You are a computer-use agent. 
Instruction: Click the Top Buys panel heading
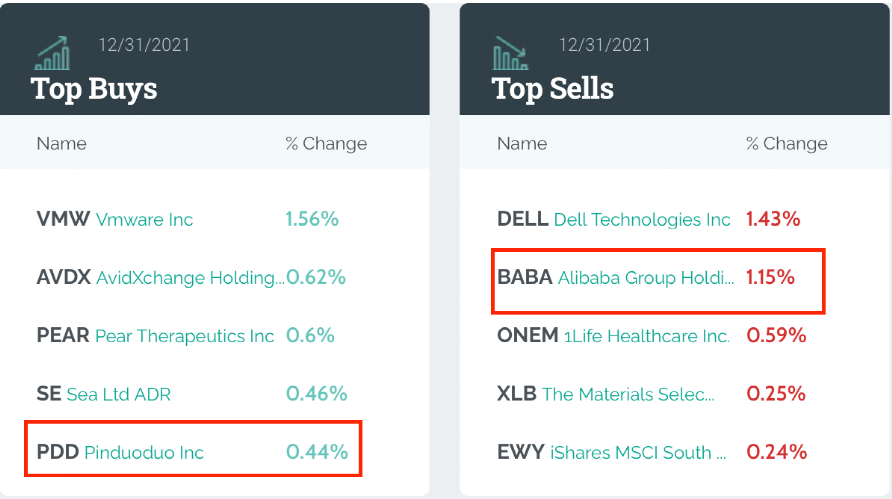pyautogui.click(x=94, y=89)
